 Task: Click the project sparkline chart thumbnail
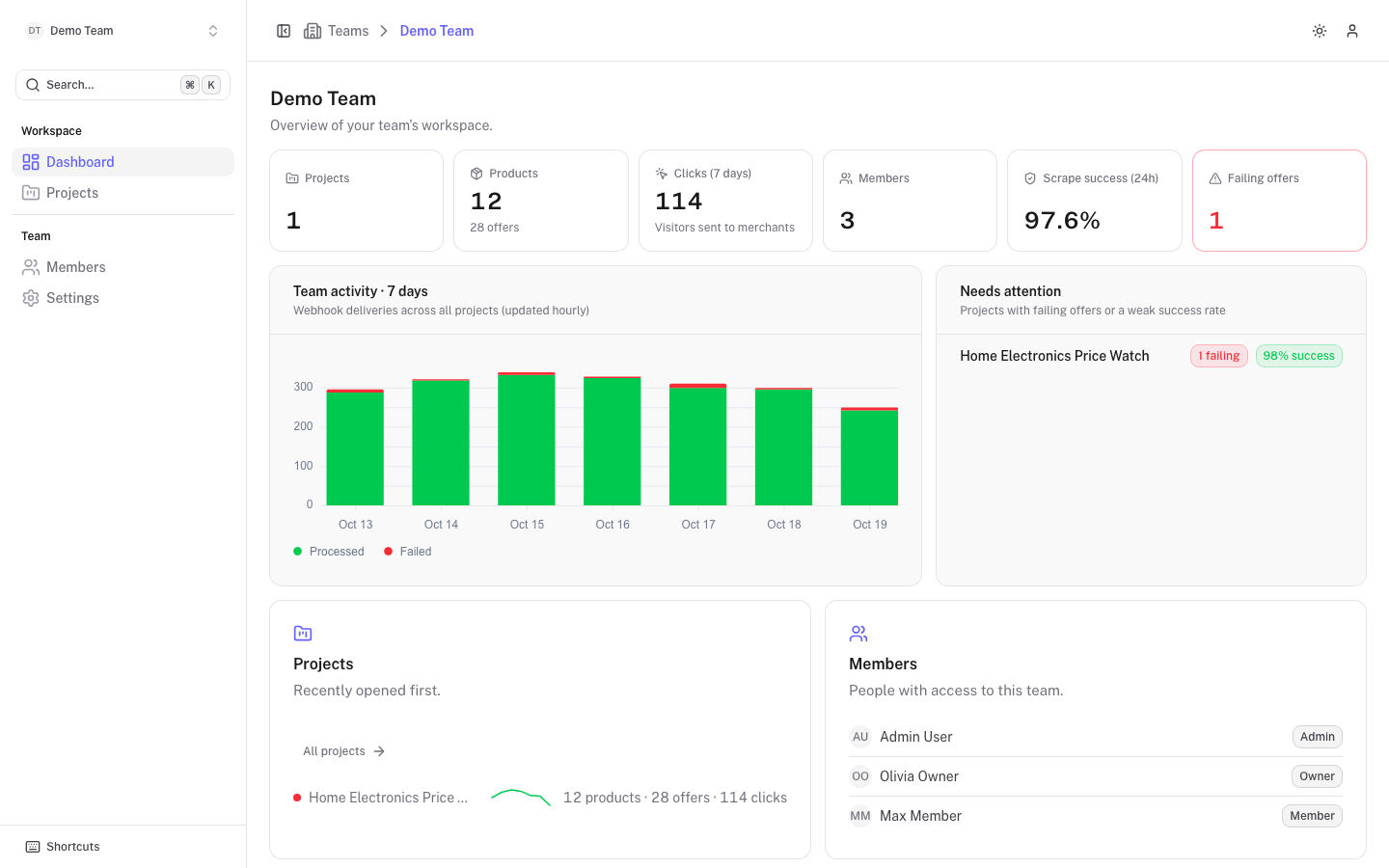tap(521, 798)
